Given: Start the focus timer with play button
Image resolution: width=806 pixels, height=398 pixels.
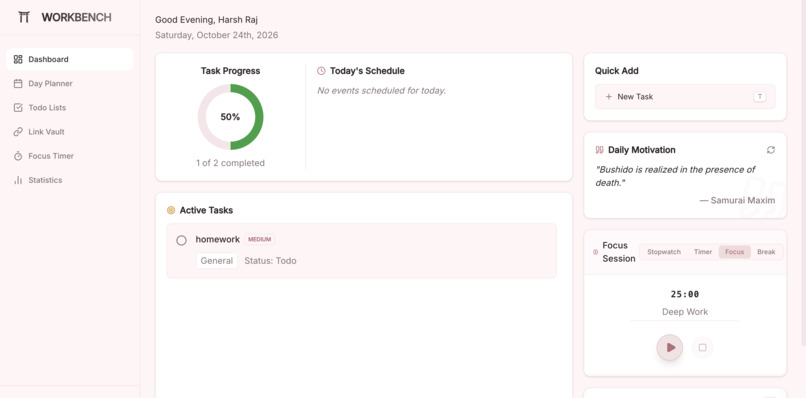Looking at the screenshot, I should click(x=670, y=348).
